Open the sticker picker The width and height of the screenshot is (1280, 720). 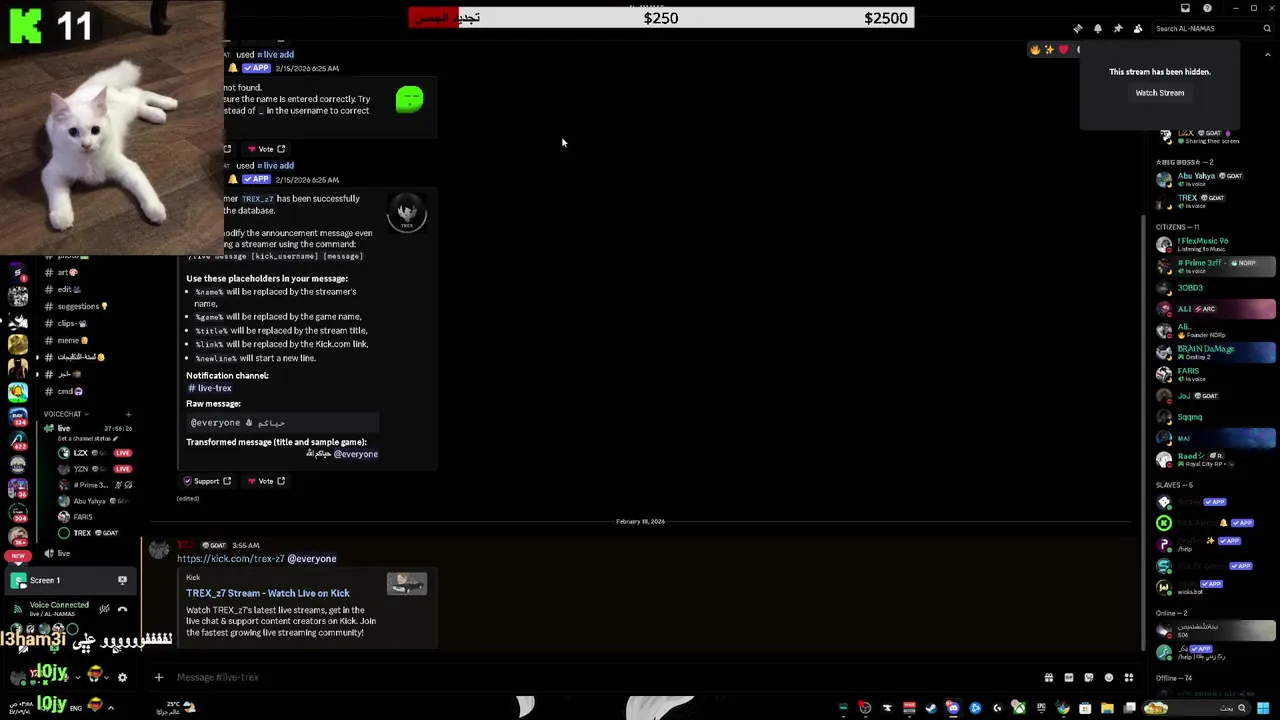point(1089,677)
